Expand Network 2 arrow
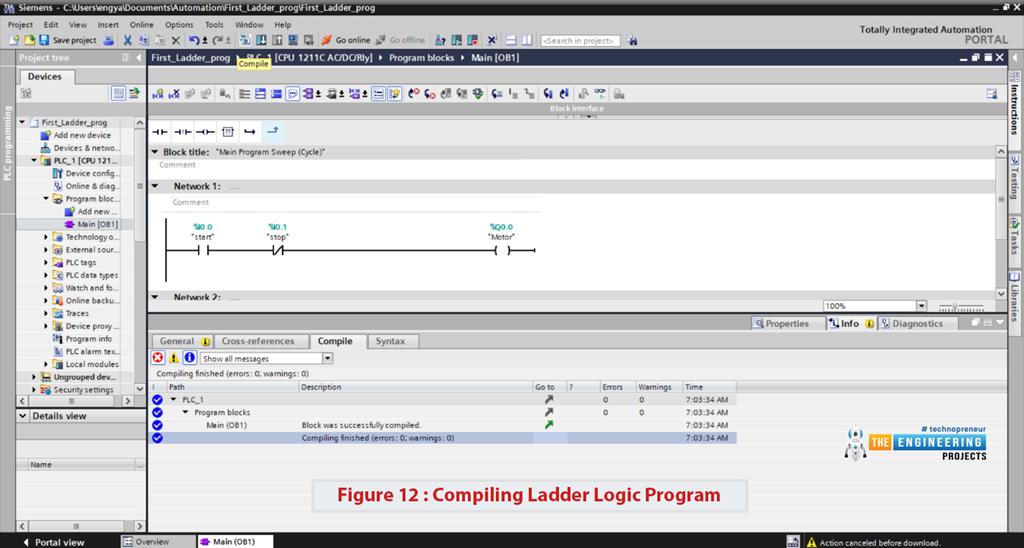The width and height of the screenshot is (1024, 548). [155, 297]
